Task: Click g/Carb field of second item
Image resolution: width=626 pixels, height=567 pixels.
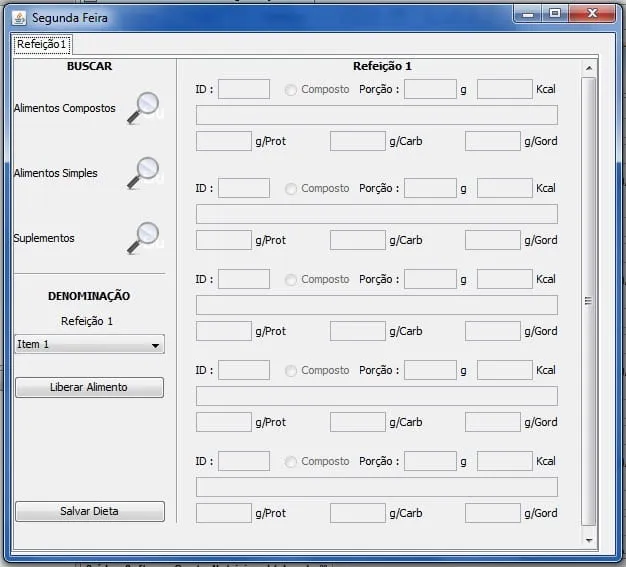Action: click(358, 240)
